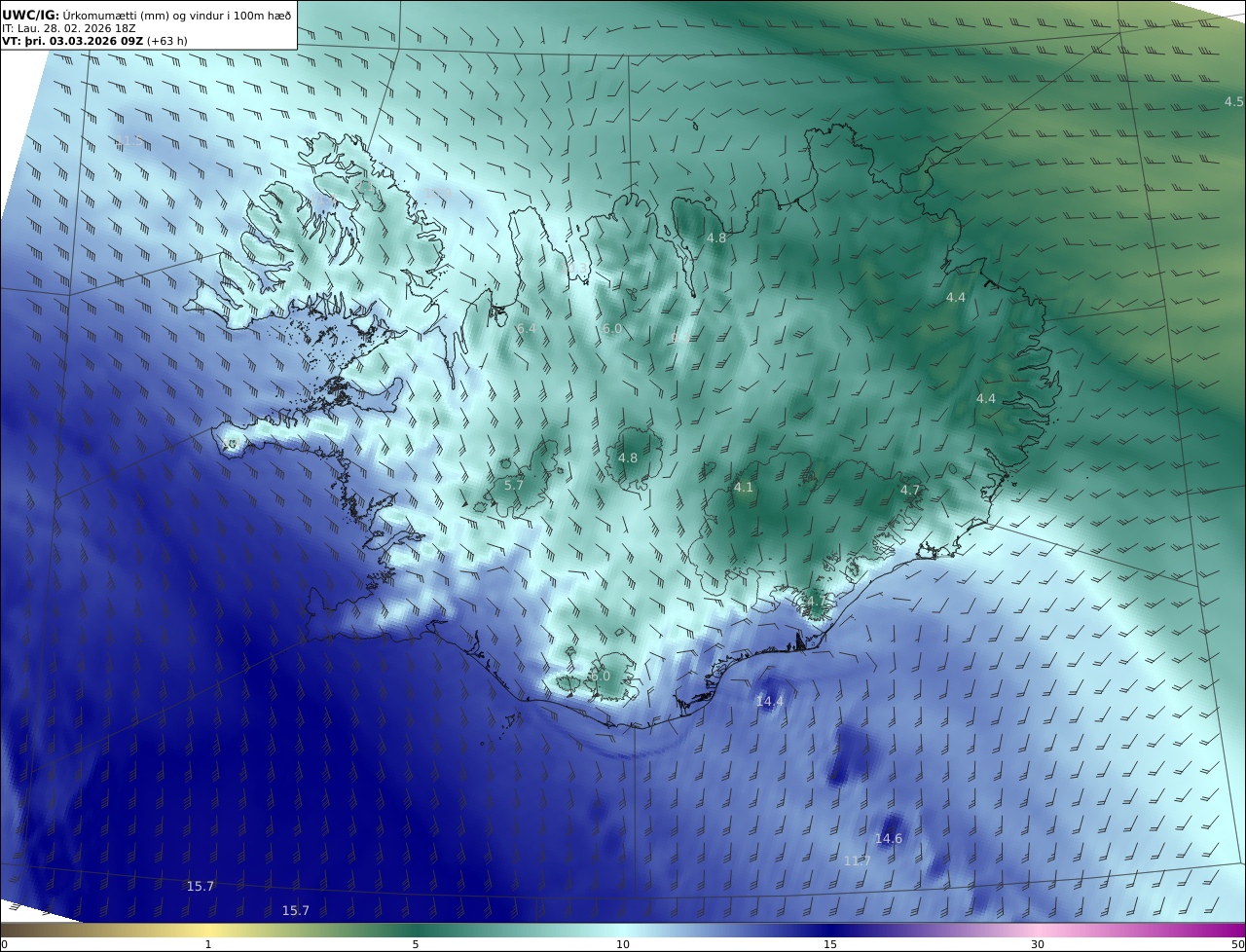1246x952 pixels.
Task: Click the 1 tick on the colour scale
Action: (x=208, y=944)
